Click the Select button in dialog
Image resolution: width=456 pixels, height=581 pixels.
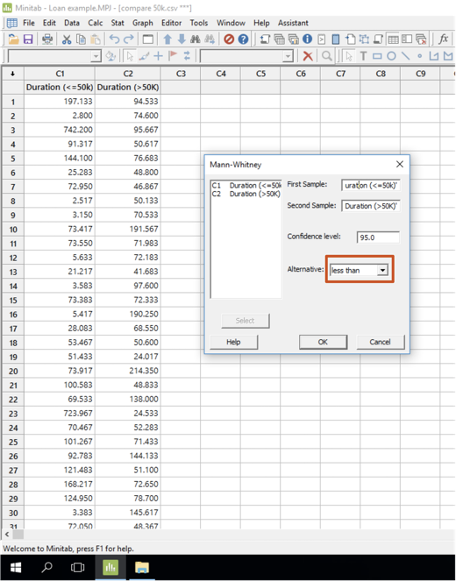245,321
